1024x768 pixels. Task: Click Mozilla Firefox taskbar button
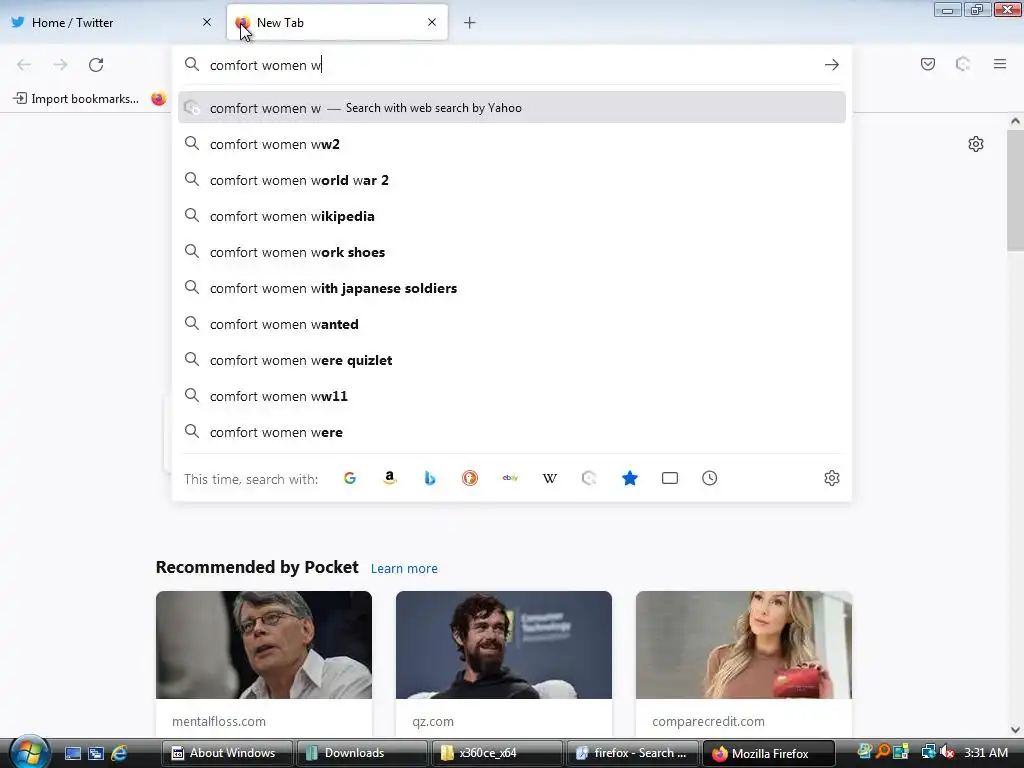767,753
